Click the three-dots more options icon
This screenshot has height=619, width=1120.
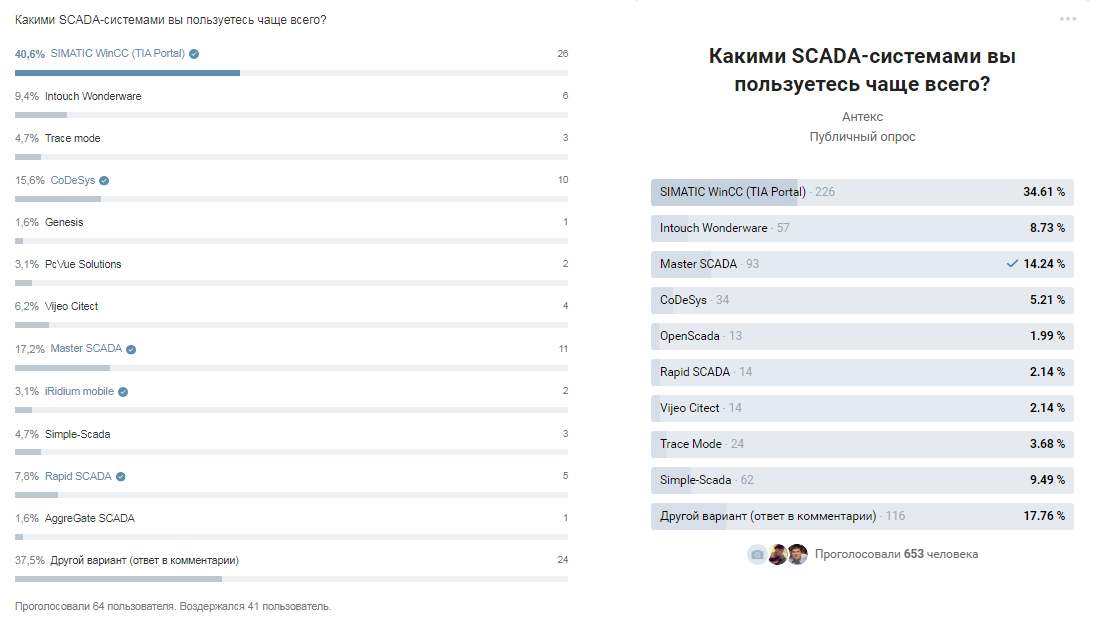point(1068,19)
